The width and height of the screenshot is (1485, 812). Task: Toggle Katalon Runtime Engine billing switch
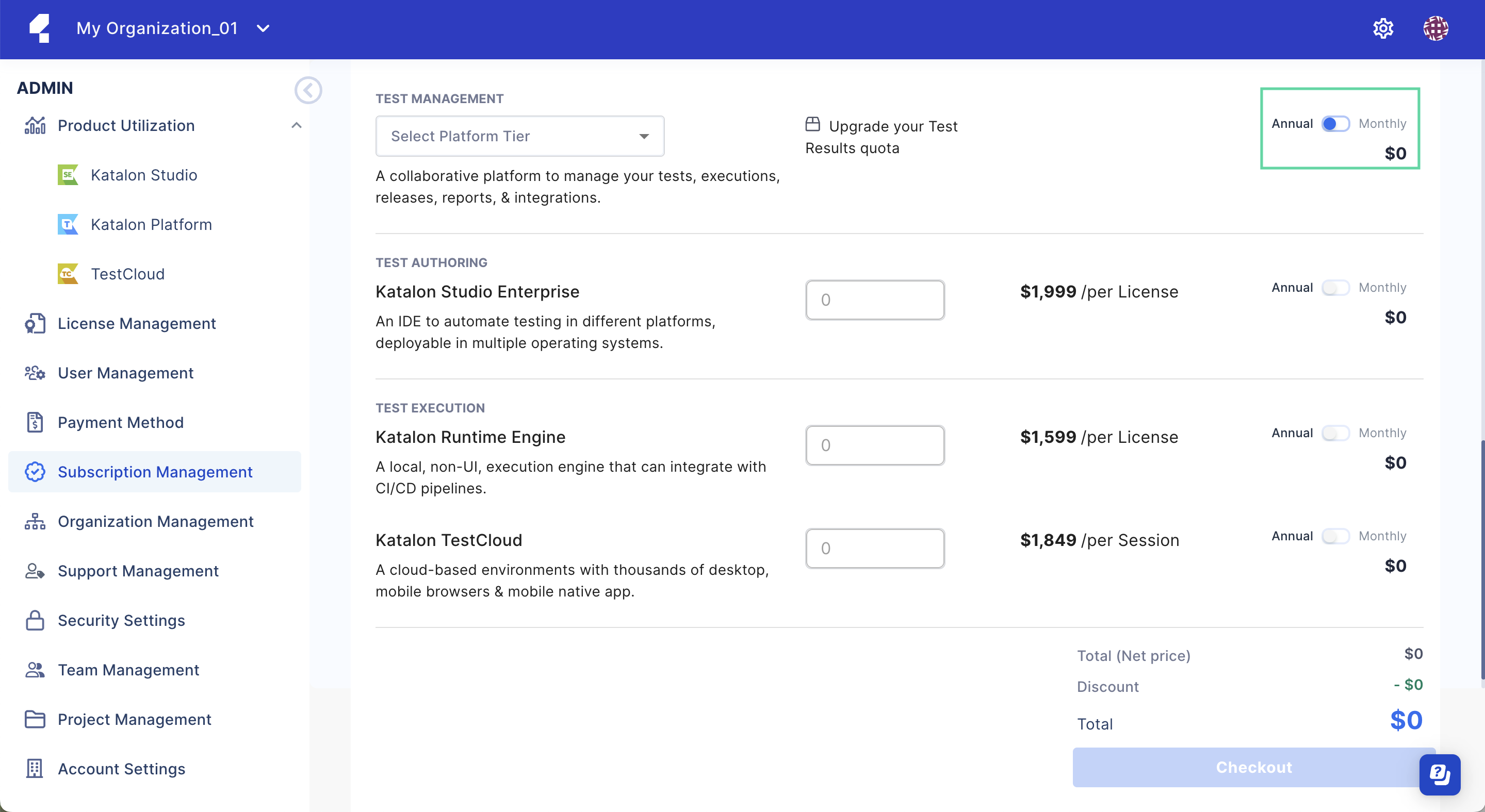1335,433
